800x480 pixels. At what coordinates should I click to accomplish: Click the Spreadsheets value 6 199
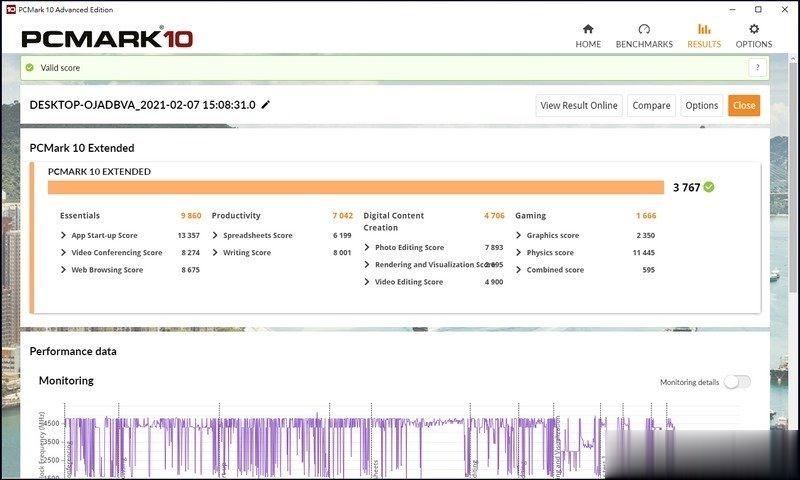[x=342, y=235]
